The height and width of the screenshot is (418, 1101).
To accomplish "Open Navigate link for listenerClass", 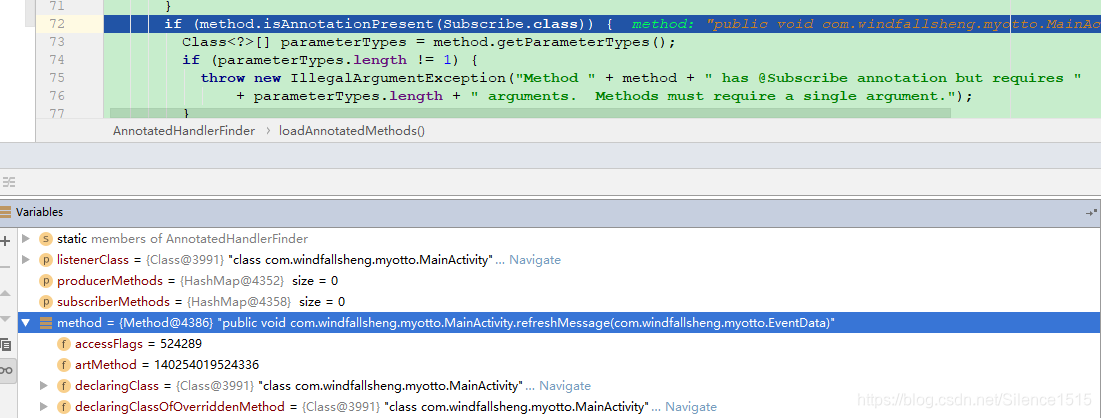I will [535, 260].
